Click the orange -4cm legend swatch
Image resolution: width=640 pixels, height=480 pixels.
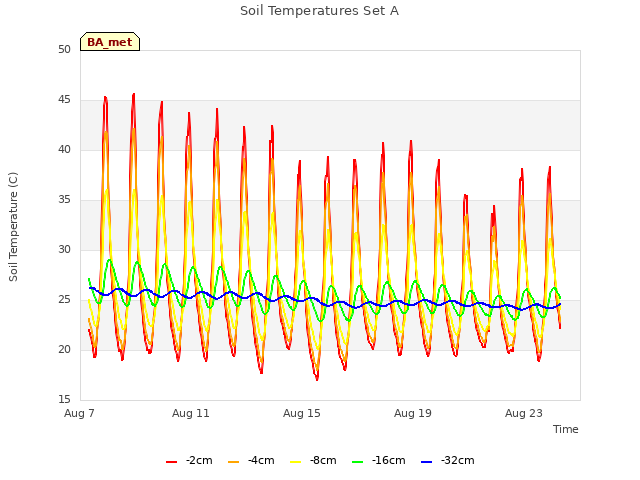[233, 462]
